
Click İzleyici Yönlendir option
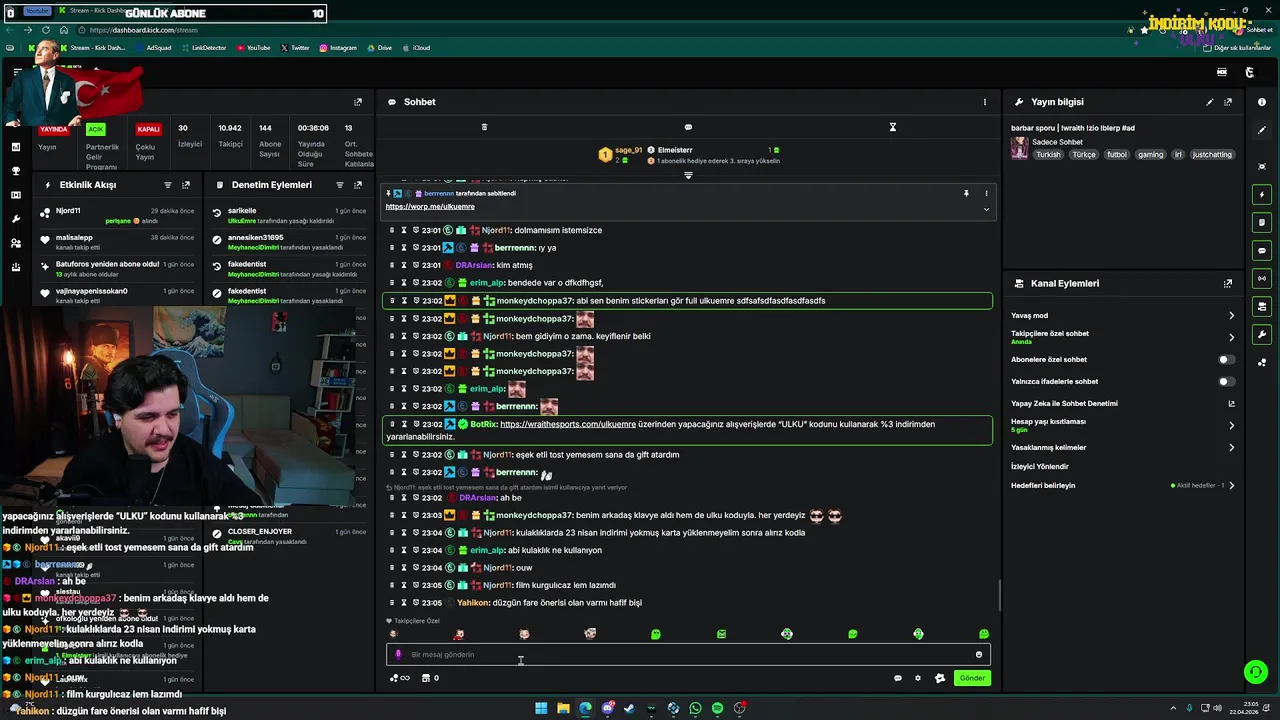1040,466
